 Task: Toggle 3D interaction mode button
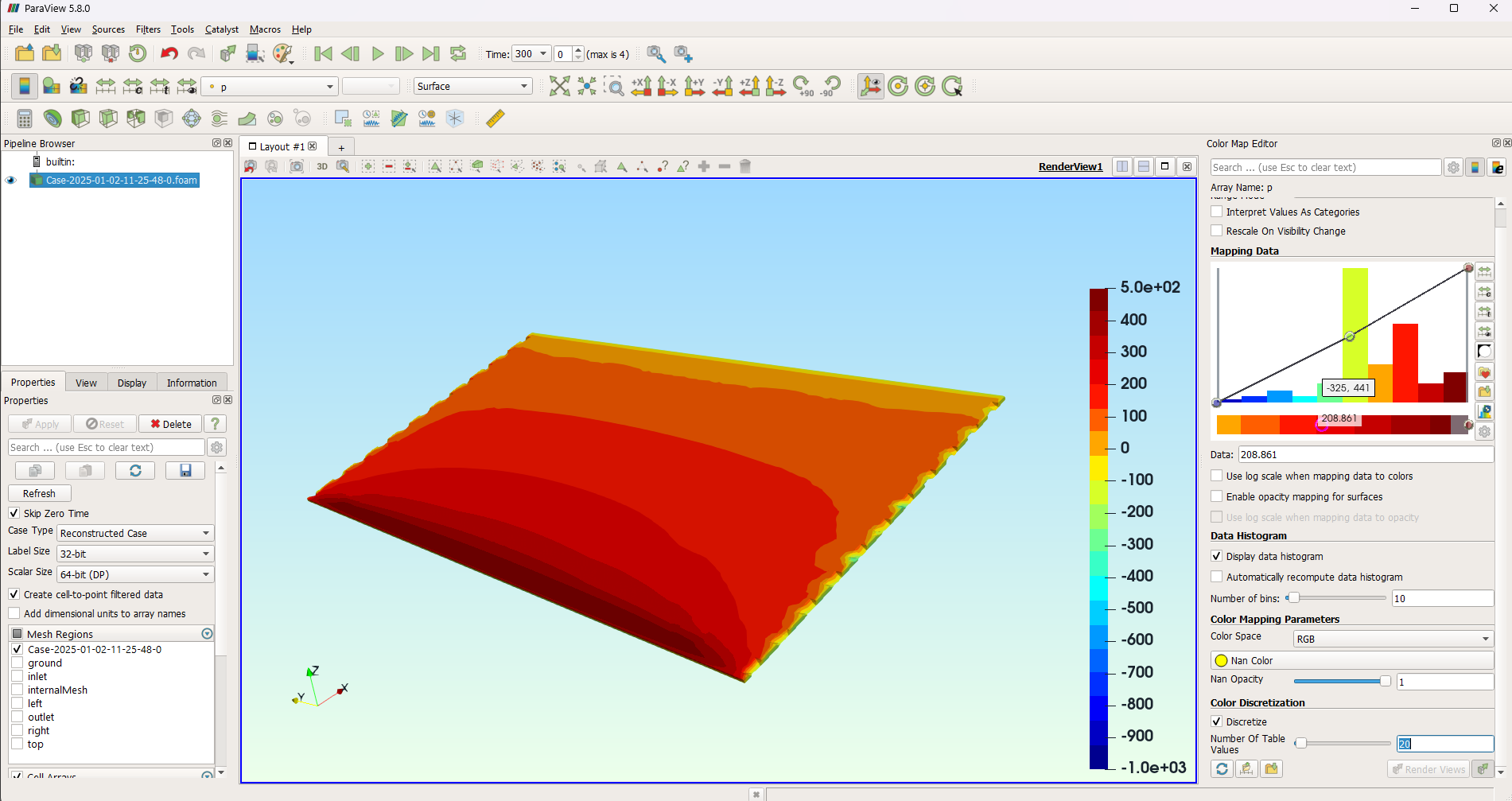click(x=322, y=166)
